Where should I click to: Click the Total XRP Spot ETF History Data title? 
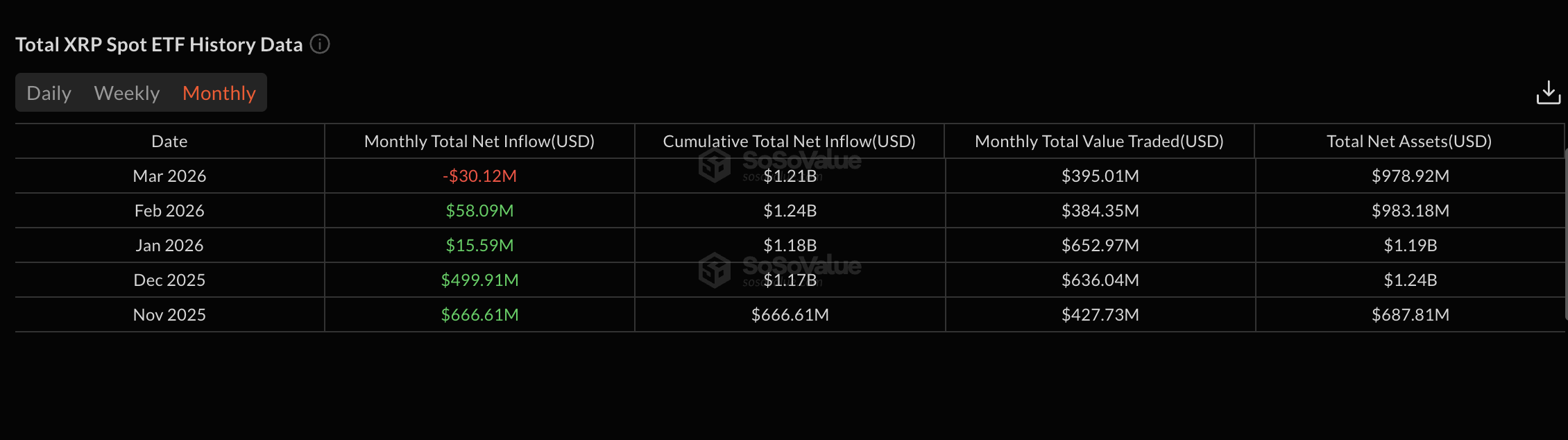point(159,44)
